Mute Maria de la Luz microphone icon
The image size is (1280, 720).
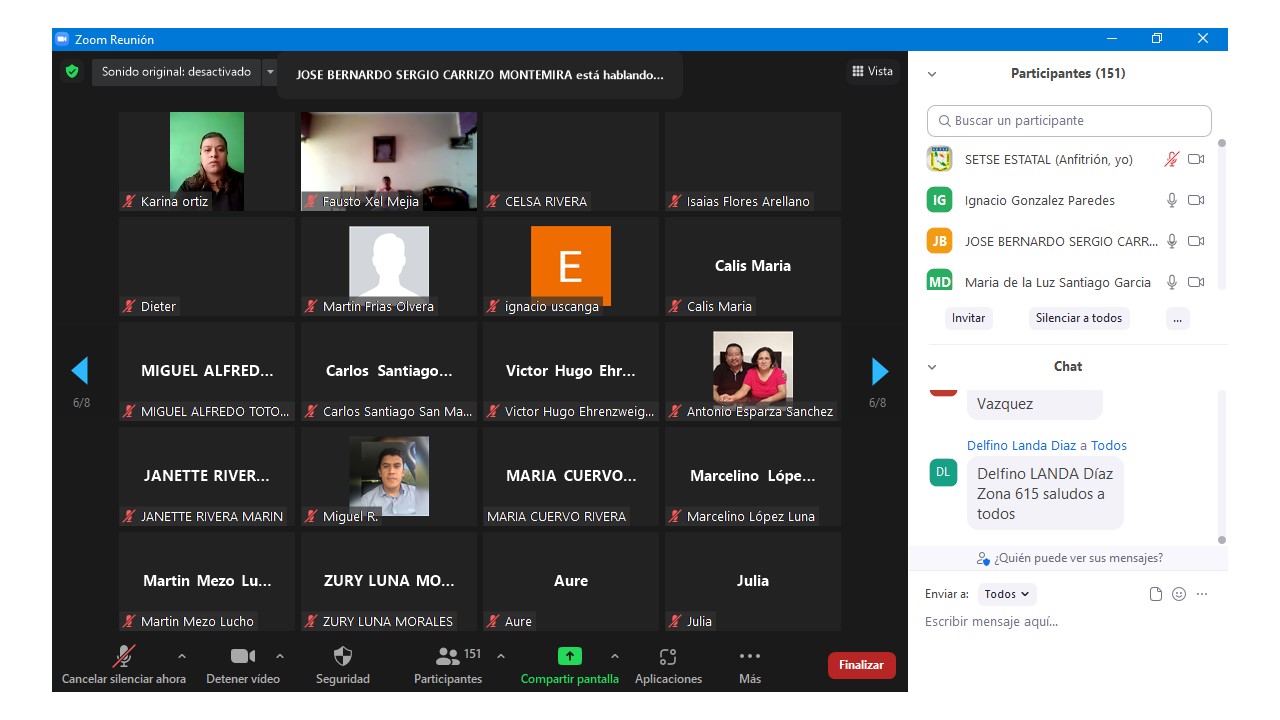pyautogui.click(x=1172, y=282)
